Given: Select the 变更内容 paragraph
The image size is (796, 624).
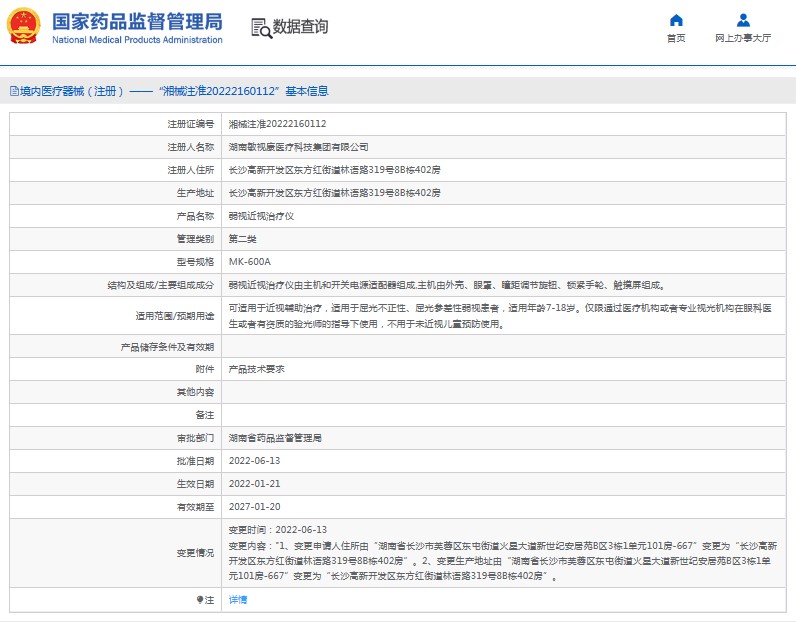Looking at the screenshot, I should tap(503, 561).
